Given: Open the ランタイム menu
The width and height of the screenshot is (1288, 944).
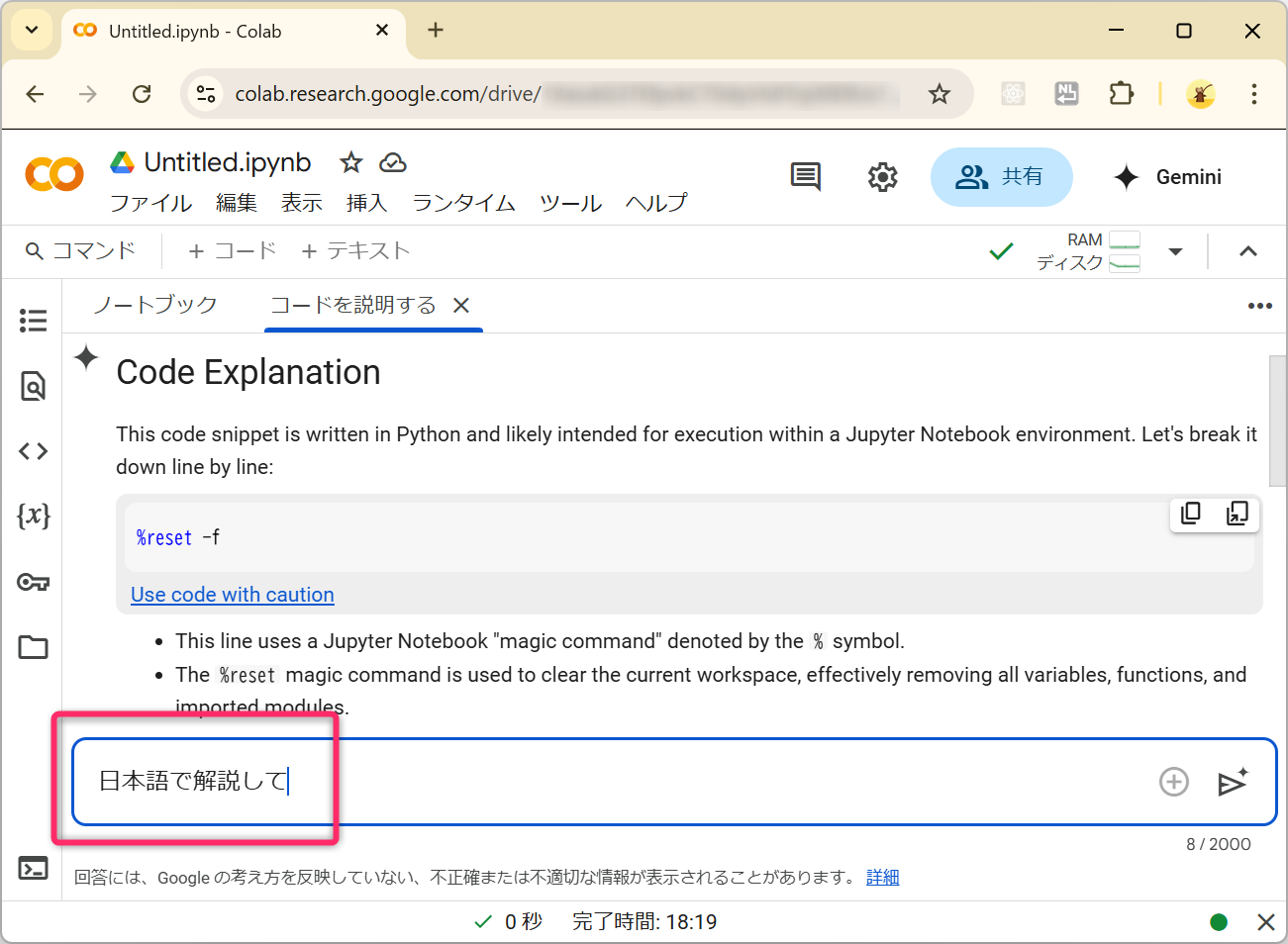Looking at the screenshot, I should 463,203.
